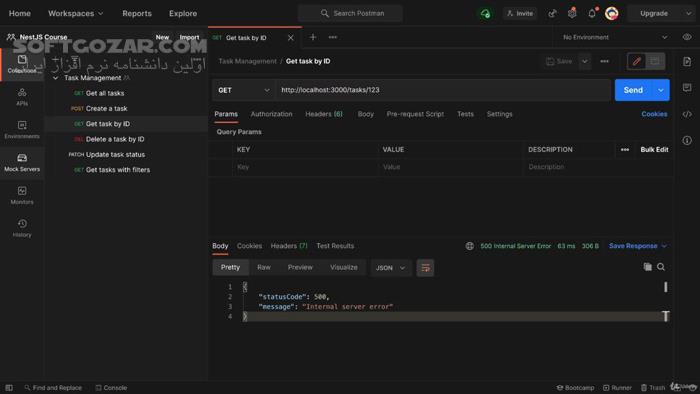700x394 pixels.
Task: Click the query param Key field
Action: point(304,167)
